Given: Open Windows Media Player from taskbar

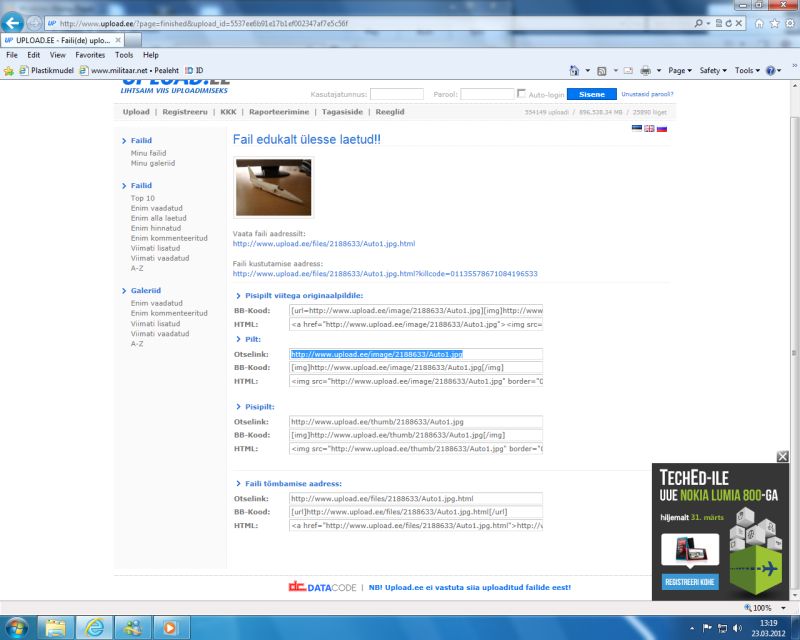Looking at the screenshot, I should (171, 628).
